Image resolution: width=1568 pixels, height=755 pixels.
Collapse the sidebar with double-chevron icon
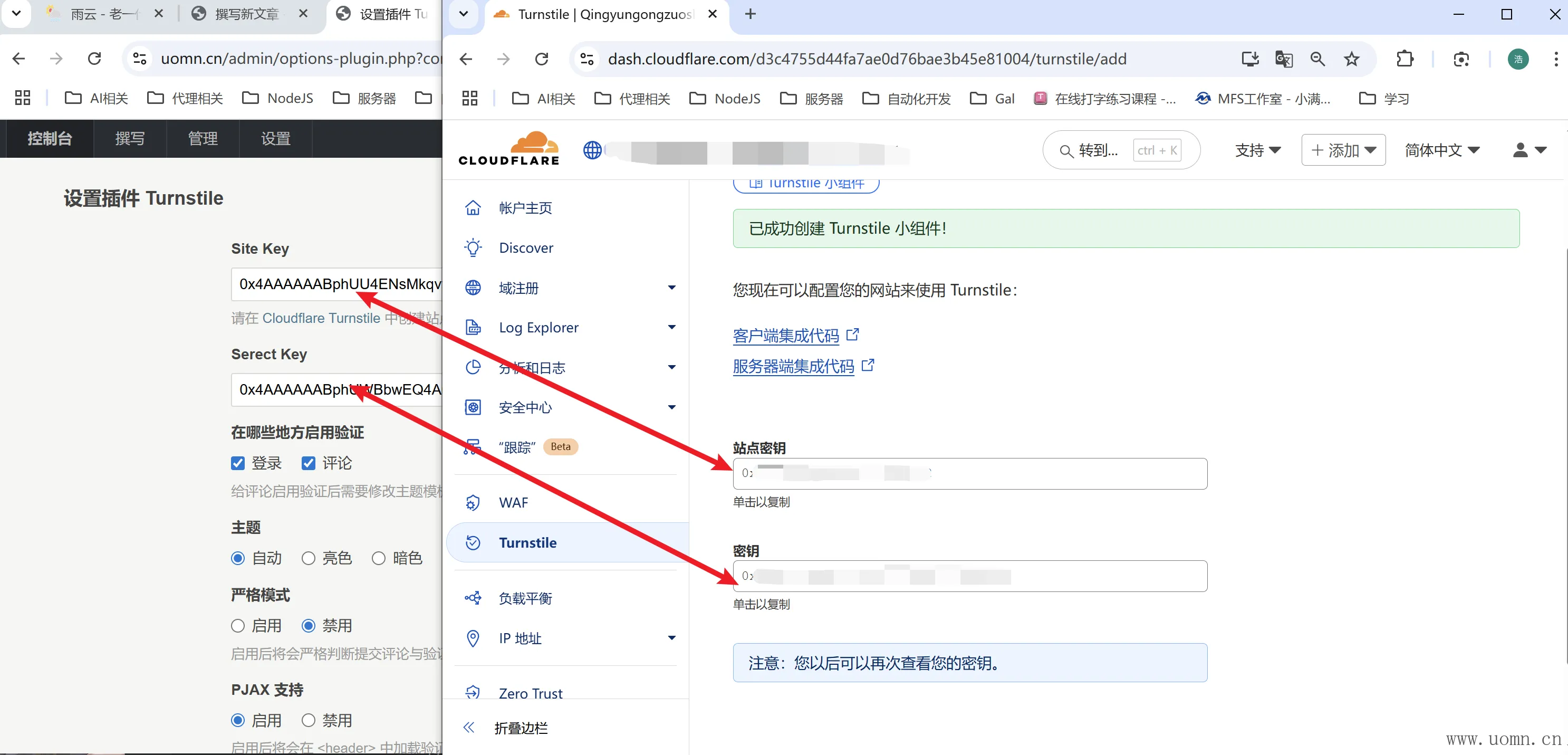[x=469, y=728]
